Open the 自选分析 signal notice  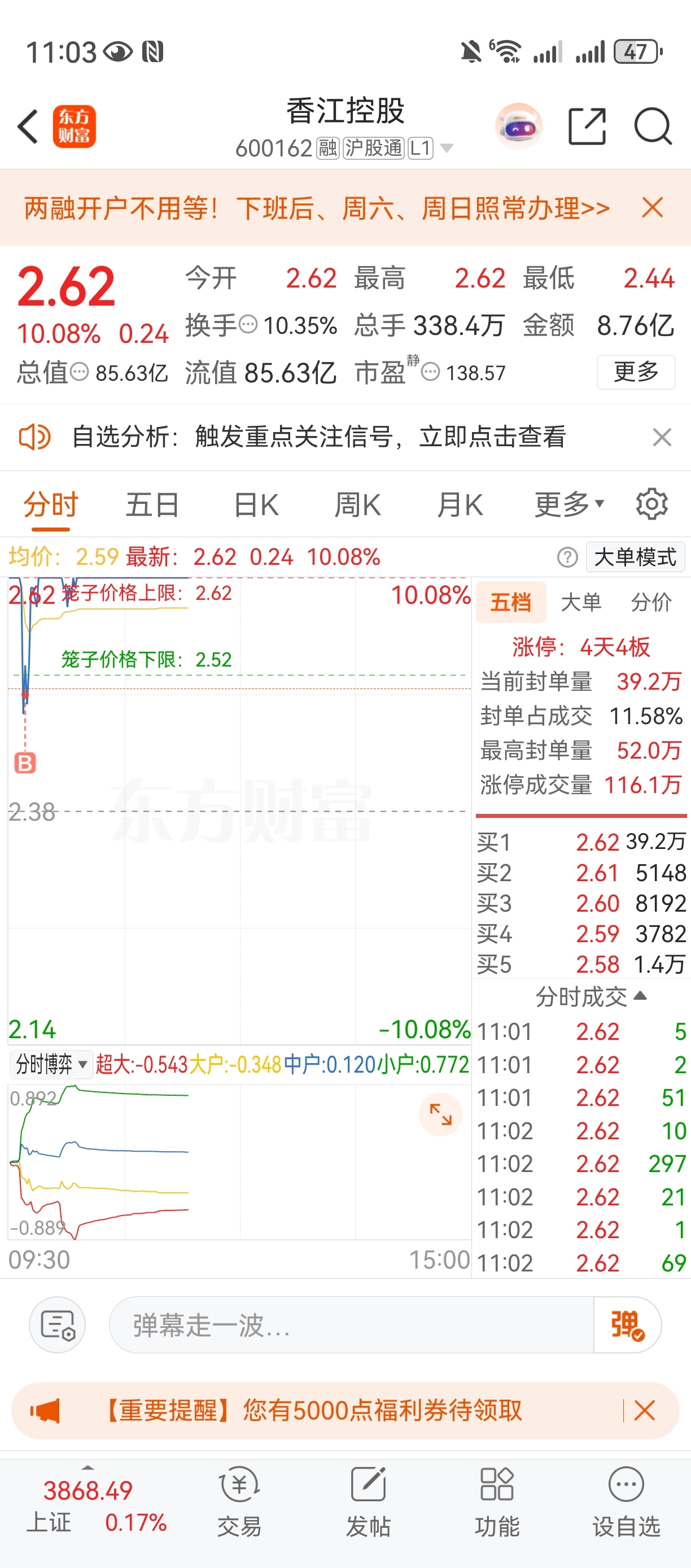pos(320,437)
